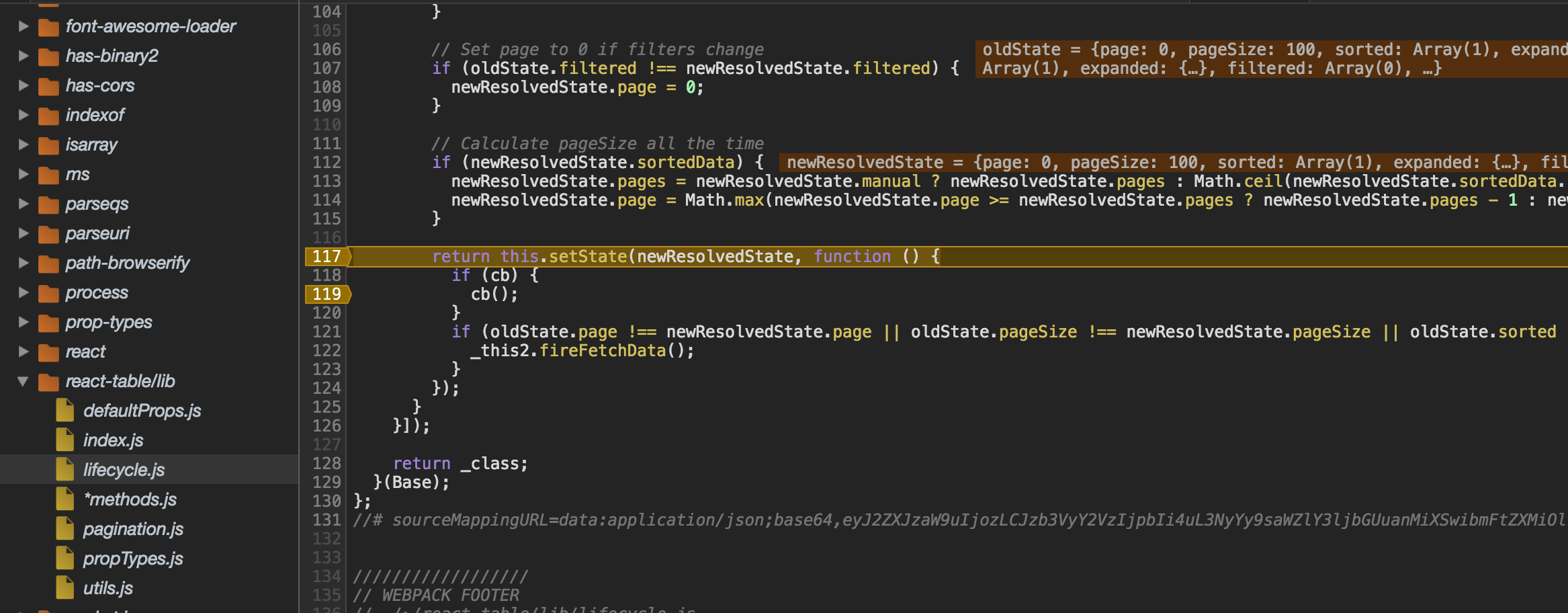
Task: Click the index.js file icon
Action: [65, 440]
